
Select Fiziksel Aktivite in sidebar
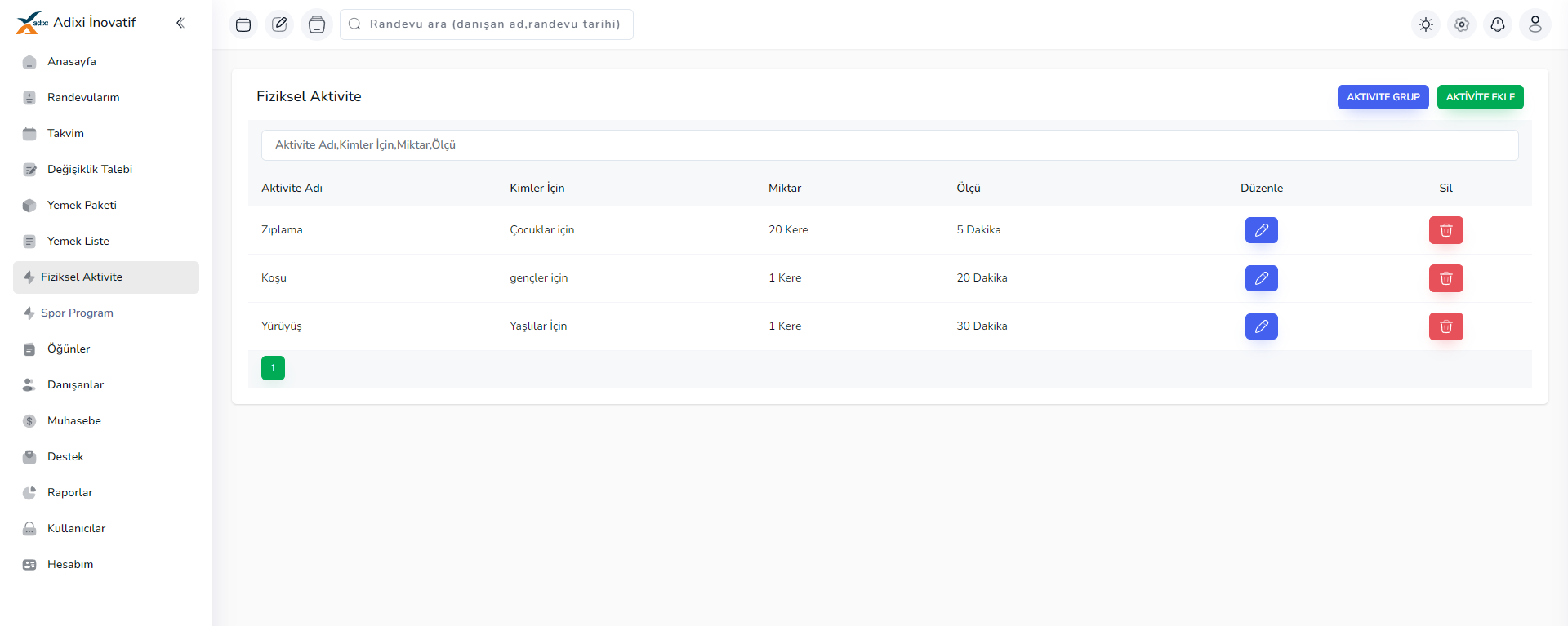106,277
